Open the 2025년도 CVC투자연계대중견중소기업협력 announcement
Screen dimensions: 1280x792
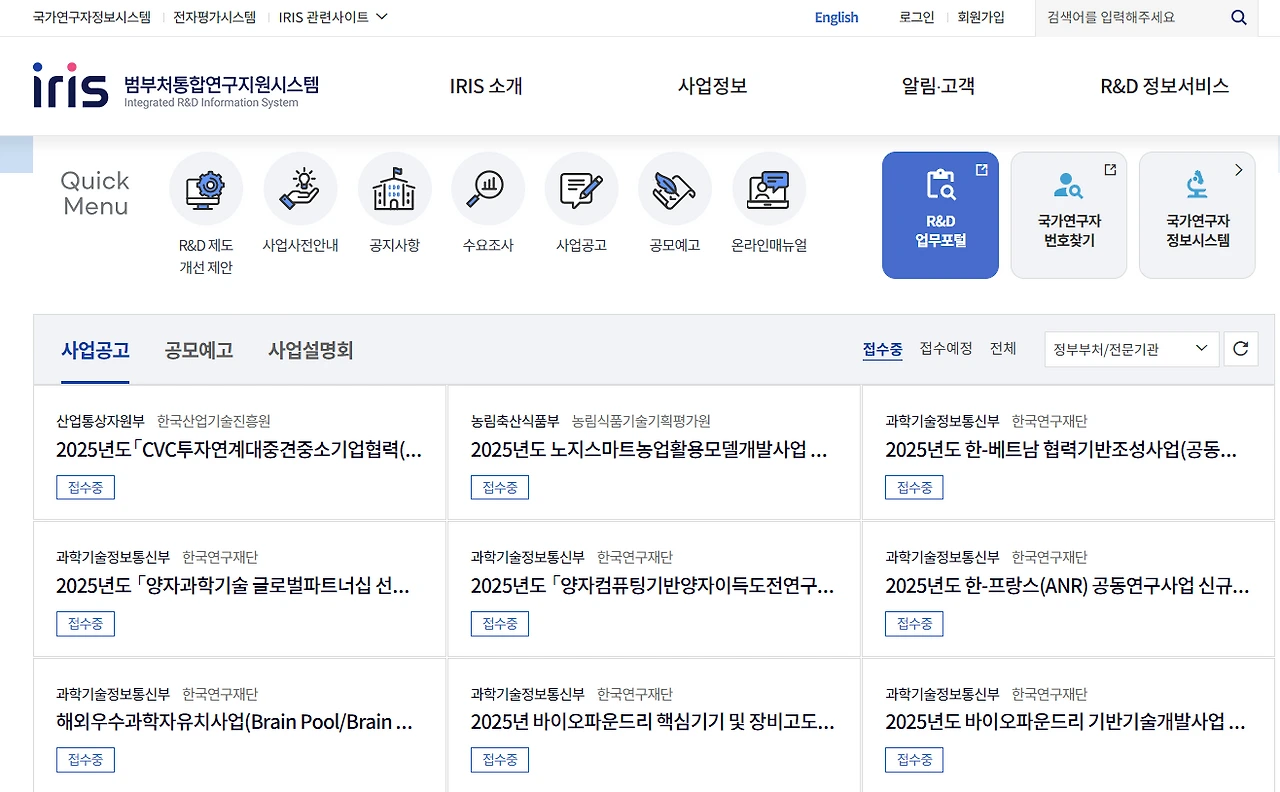[239, 450]
